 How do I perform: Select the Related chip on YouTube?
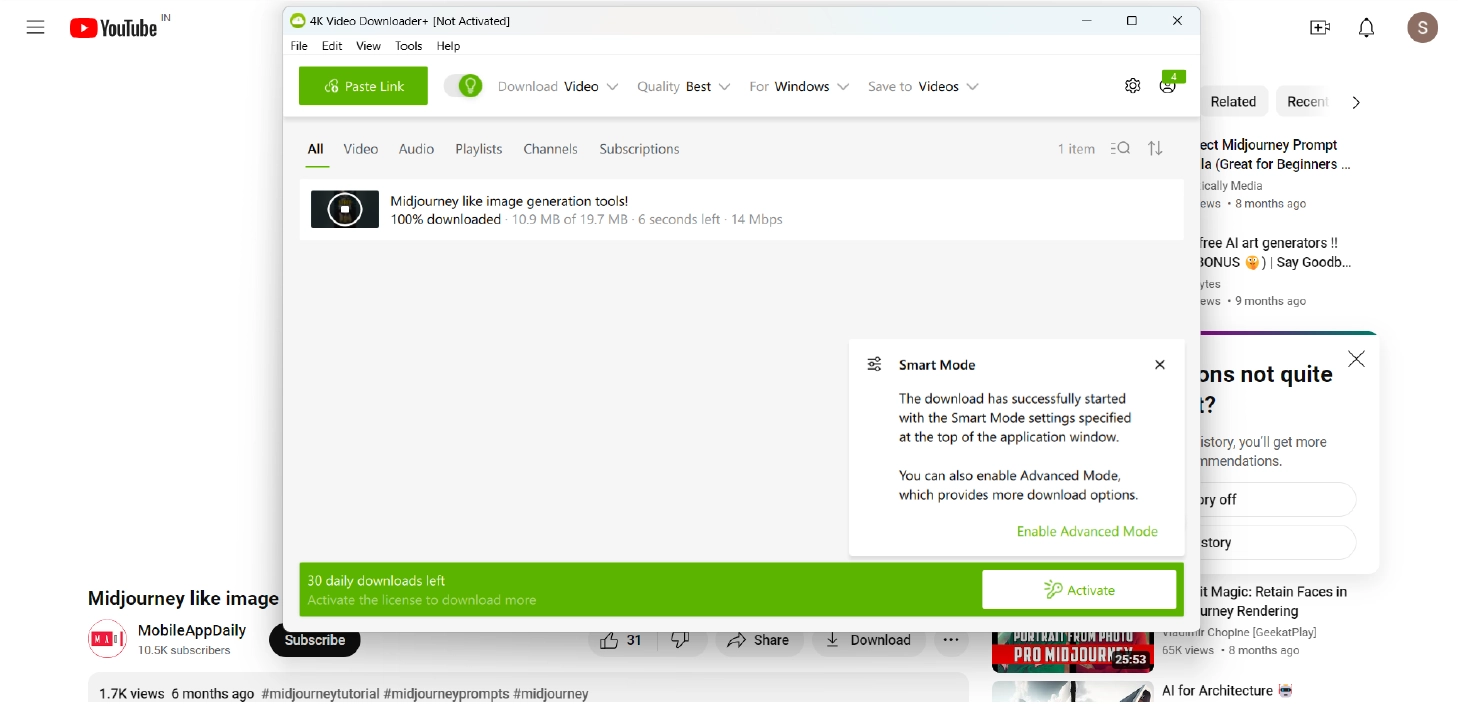click(x=1232, y=102)
